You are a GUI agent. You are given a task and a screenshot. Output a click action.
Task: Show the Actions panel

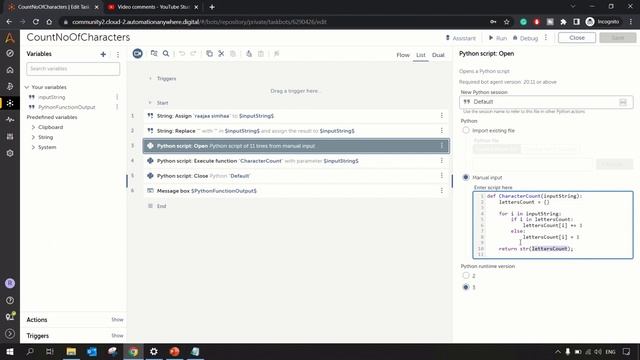(x=117, y=320)
